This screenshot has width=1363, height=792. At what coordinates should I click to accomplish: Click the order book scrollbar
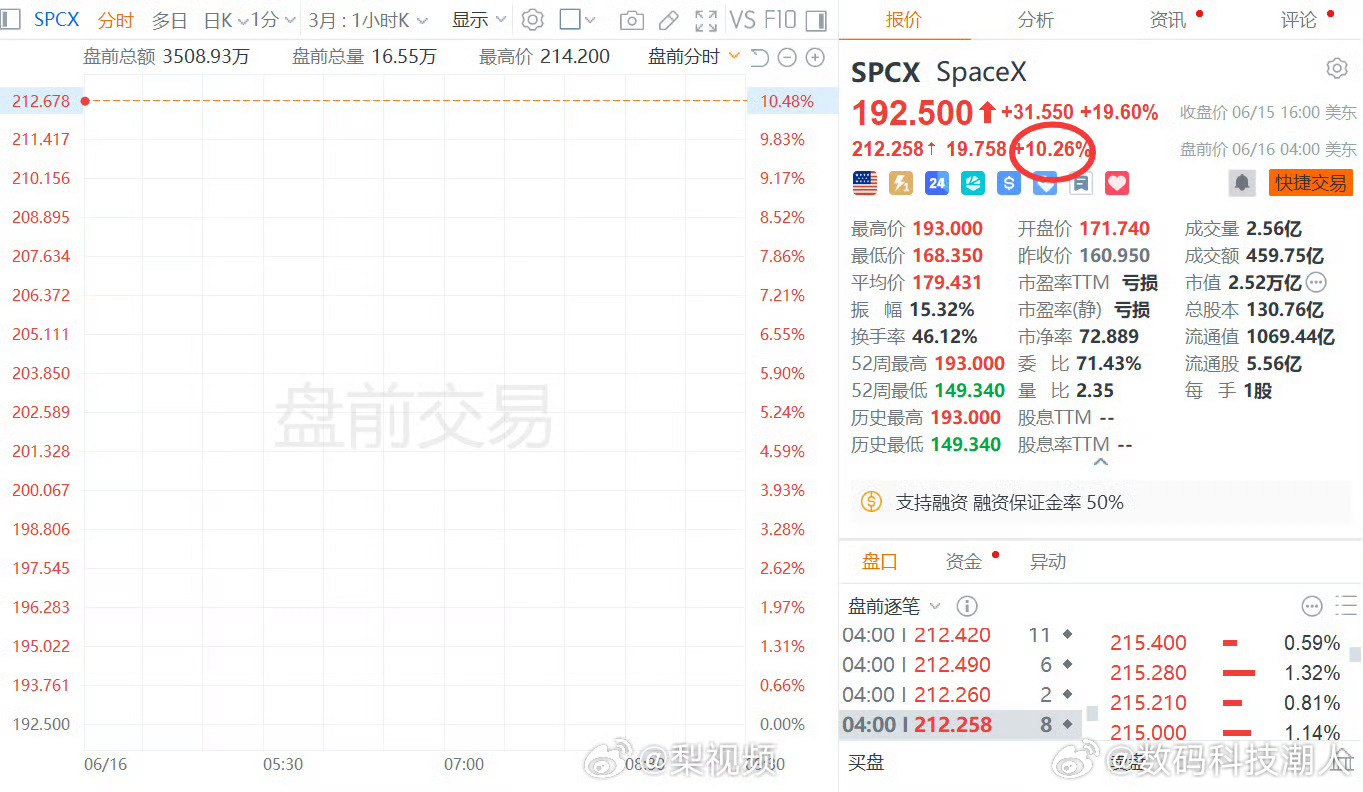click(1355, 655)
